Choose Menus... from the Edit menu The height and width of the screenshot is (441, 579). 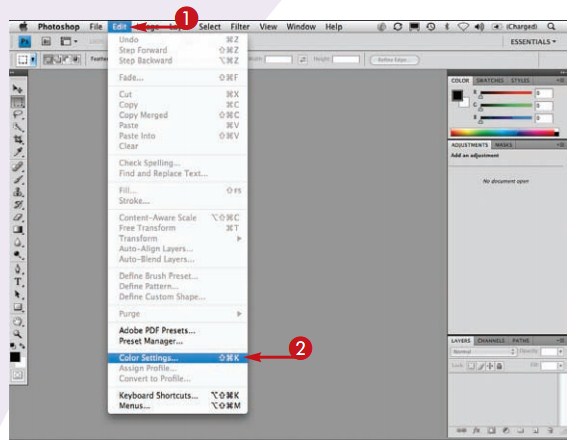click(x=178, y=406)
